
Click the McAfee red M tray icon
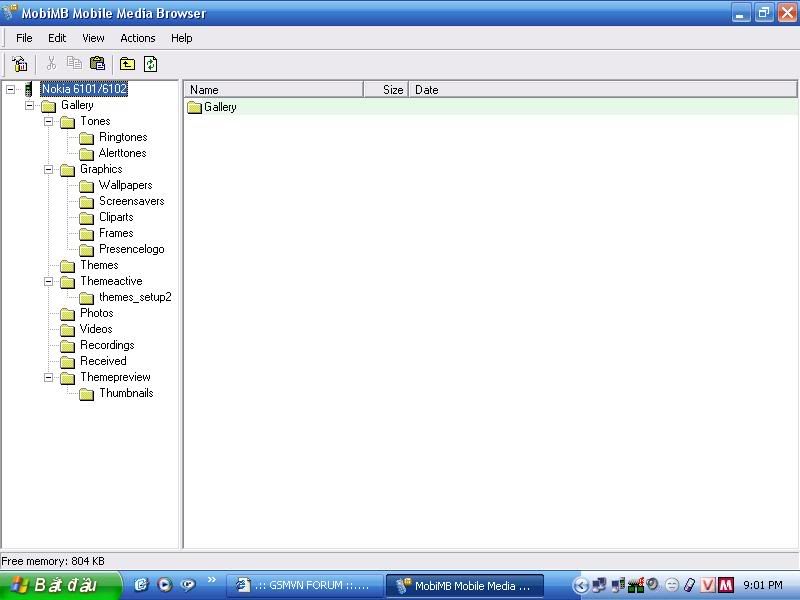[726, 585]
